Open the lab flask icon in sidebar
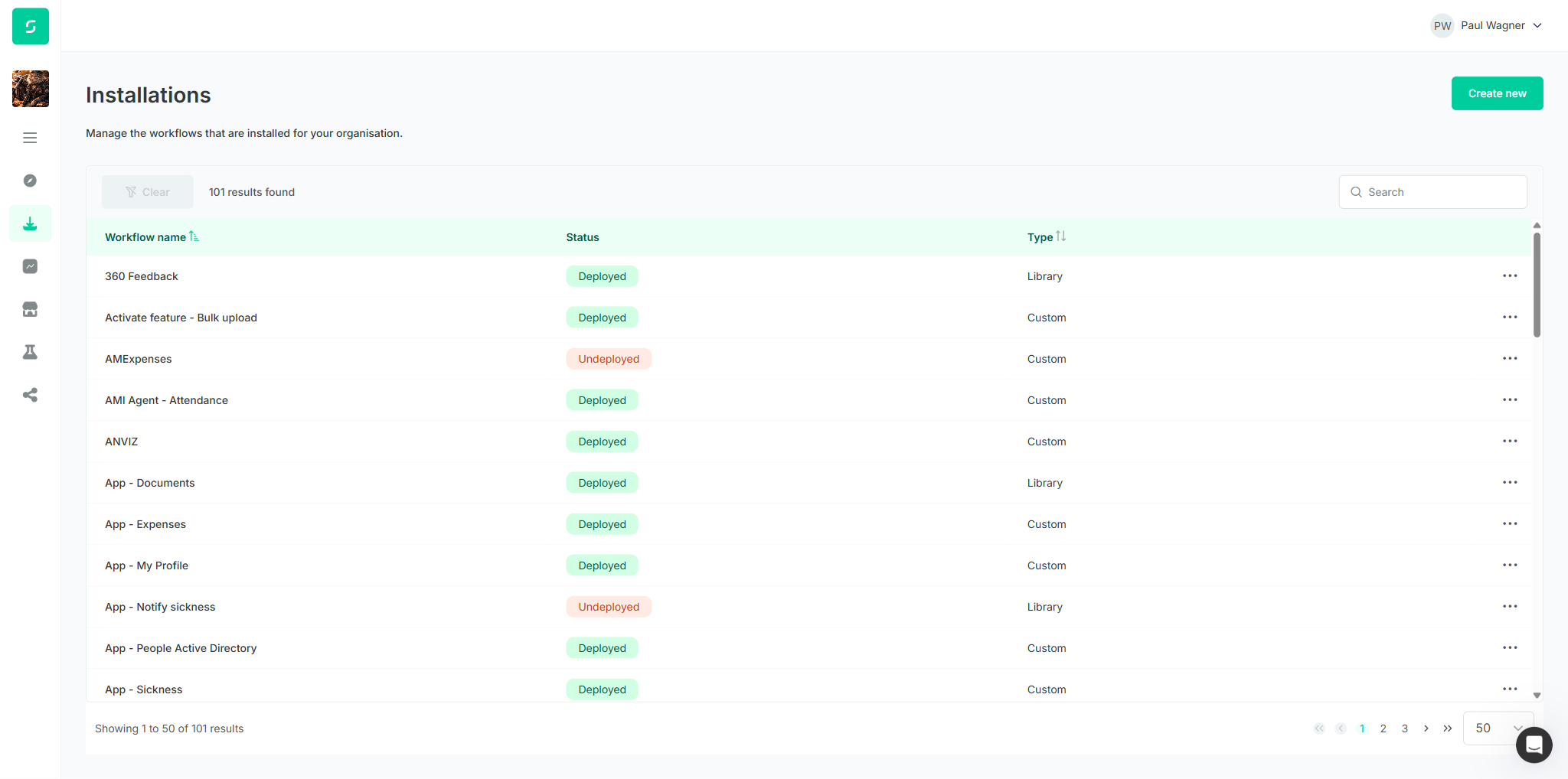This screenshot has height=779, width=1568. pyautogui.click(x=30, y=352)
